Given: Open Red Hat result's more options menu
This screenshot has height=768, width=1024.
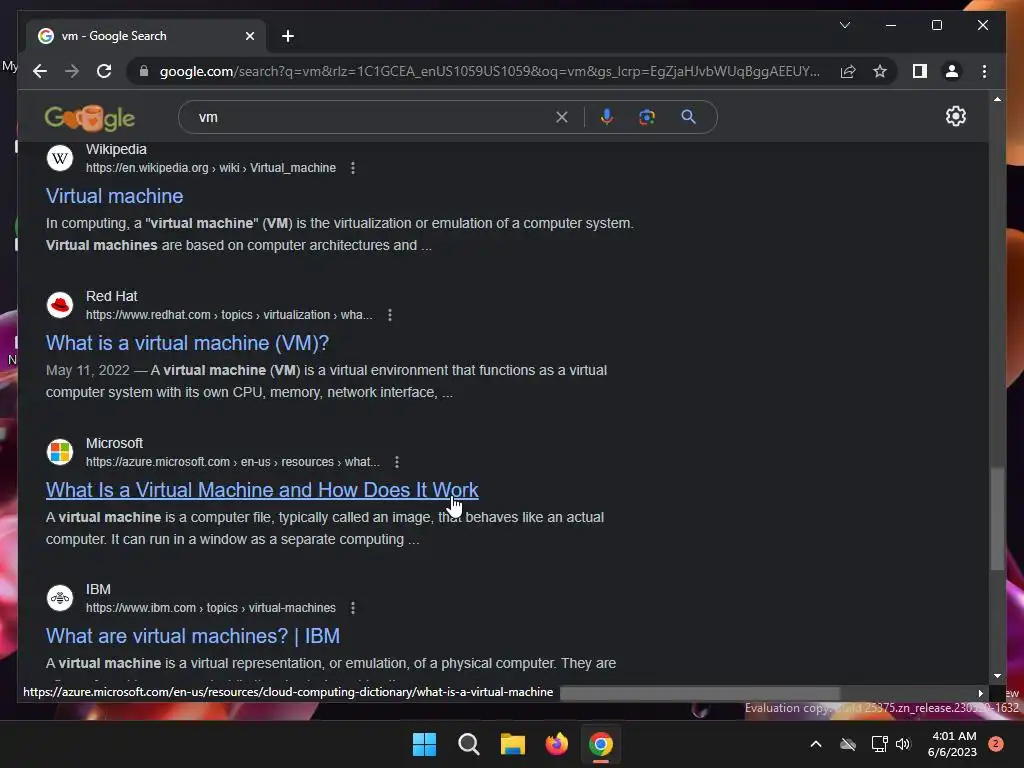Looking at the screenshot, I should [x=390, y=315].
